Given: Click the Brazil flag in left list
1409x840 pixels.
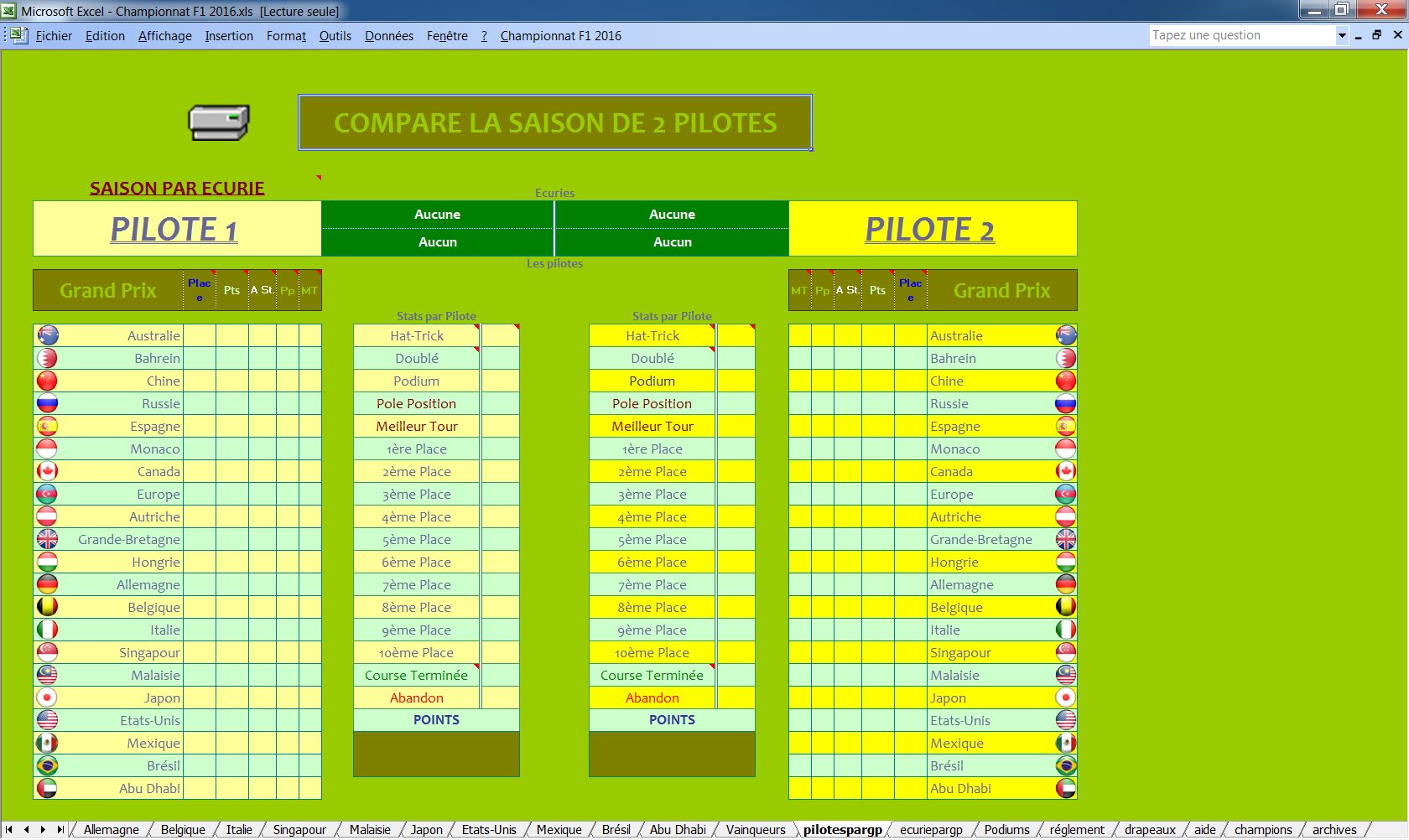Looking at the screenshot, I should tap(48, 765).
